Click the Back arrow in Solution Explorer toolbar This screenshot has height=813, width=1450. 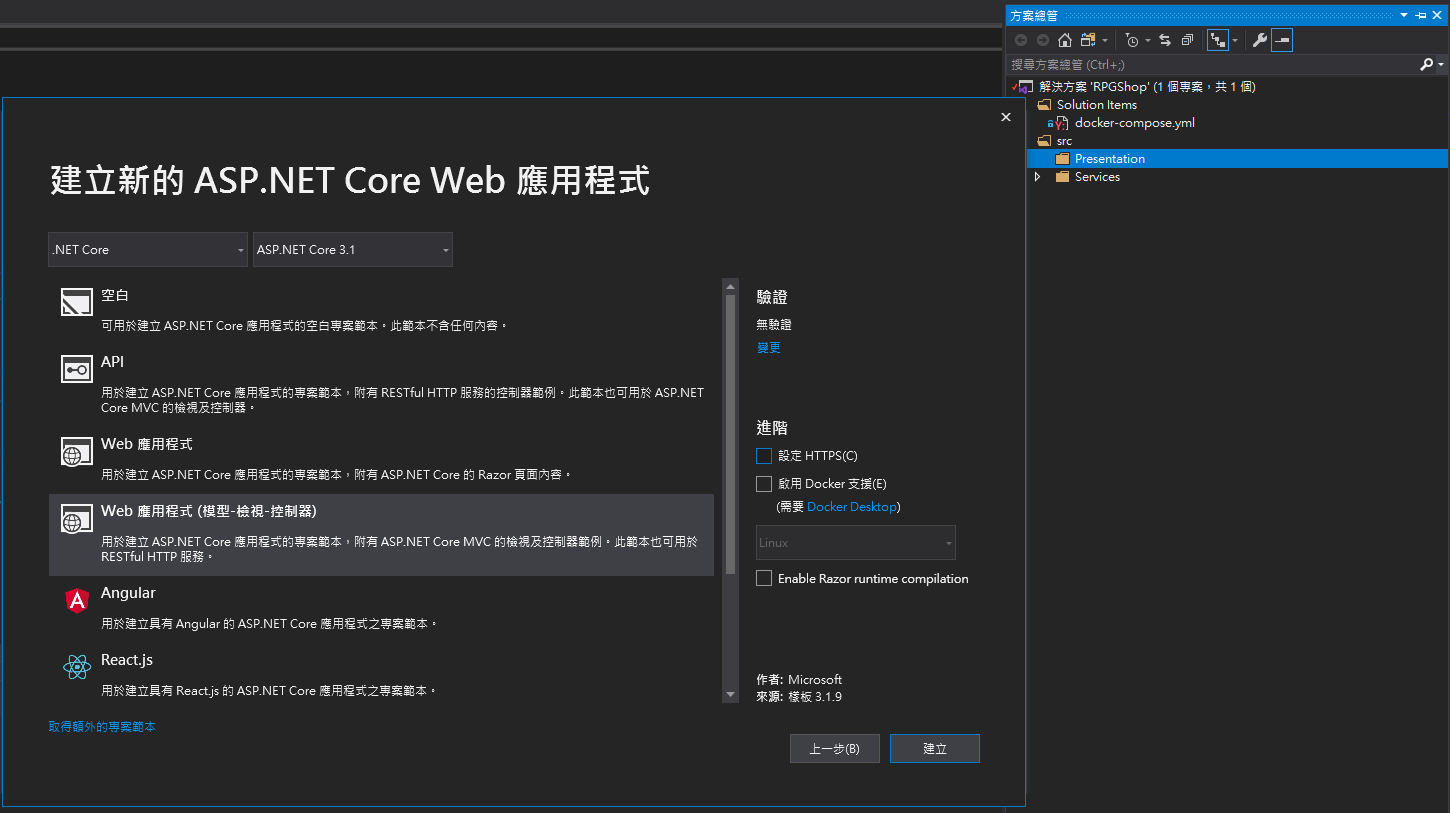1021,40
